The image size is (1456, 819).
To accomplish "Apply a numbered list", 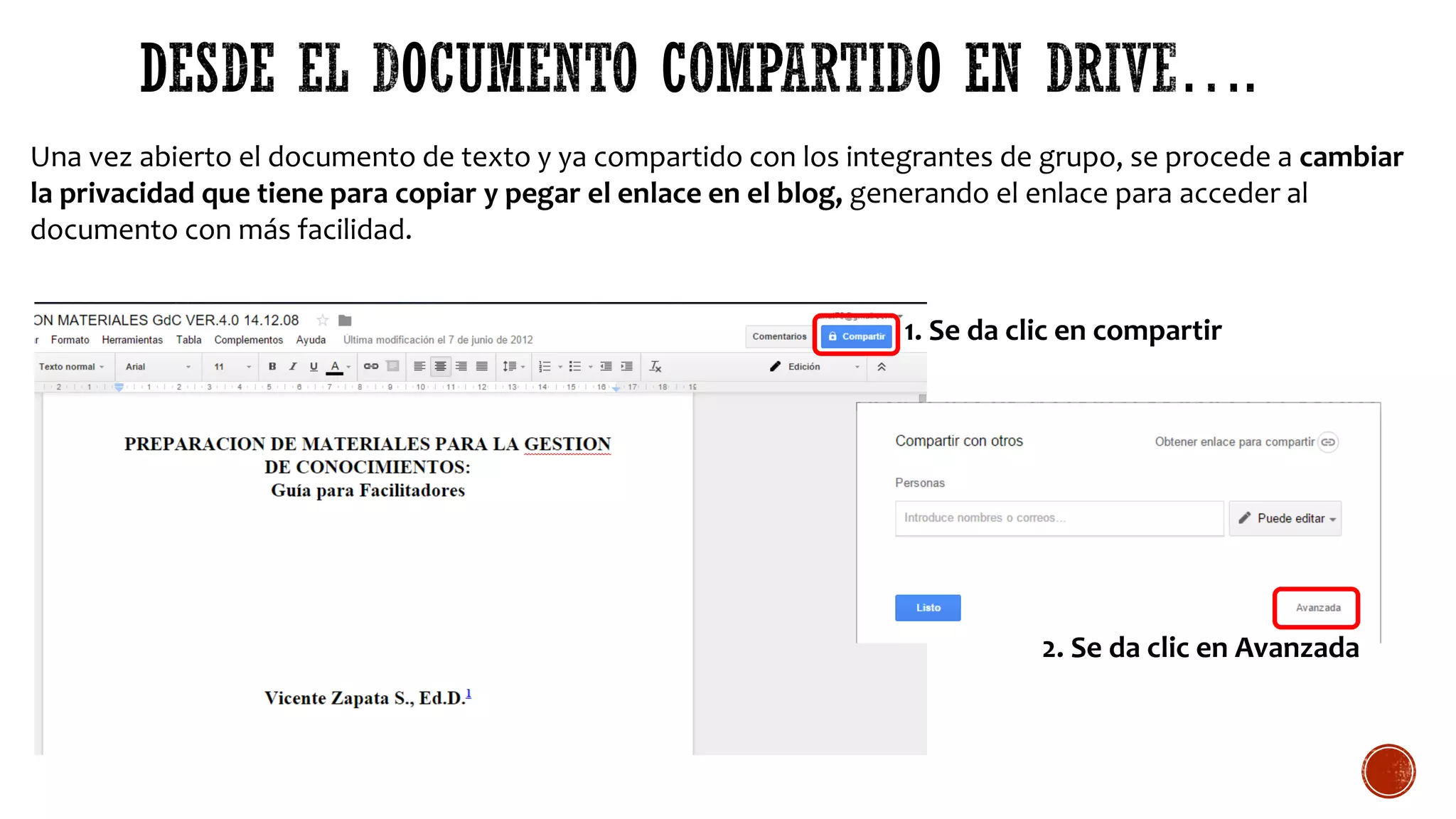I will point(545,367).
